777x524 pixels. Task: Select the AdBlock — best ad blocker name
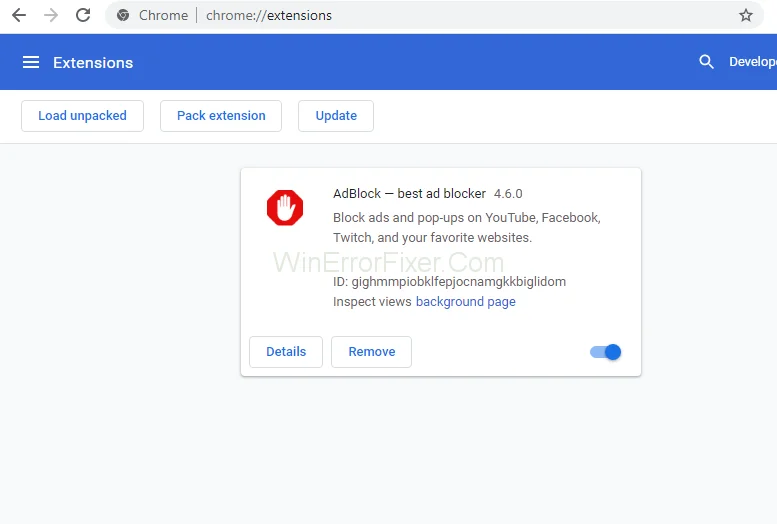(409, 193)
